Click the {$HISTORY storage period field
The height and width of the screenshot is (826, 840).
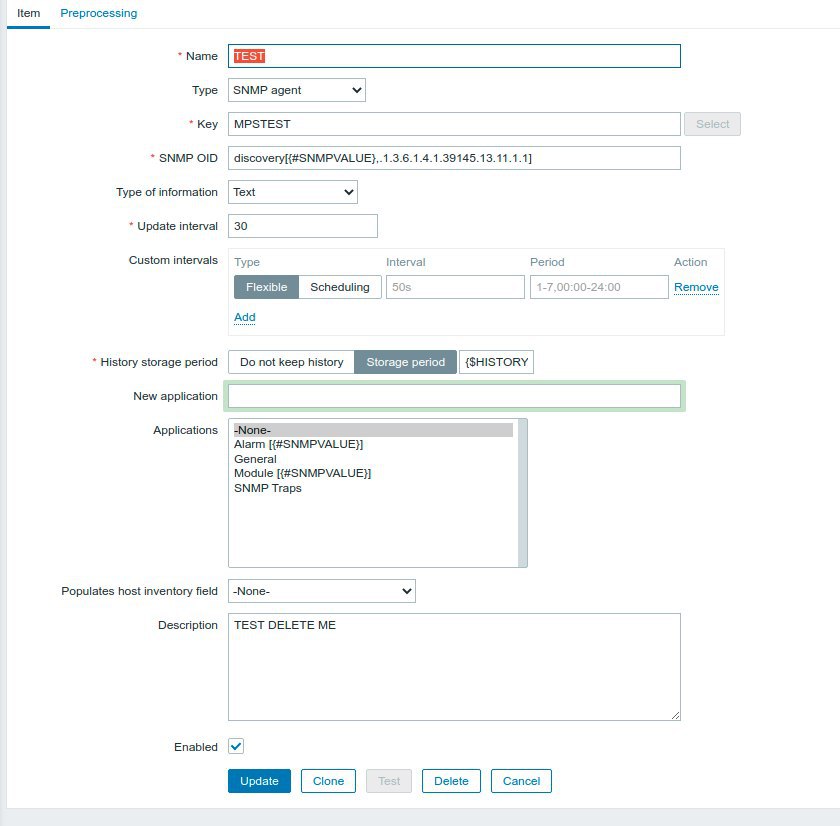[496, 362]
